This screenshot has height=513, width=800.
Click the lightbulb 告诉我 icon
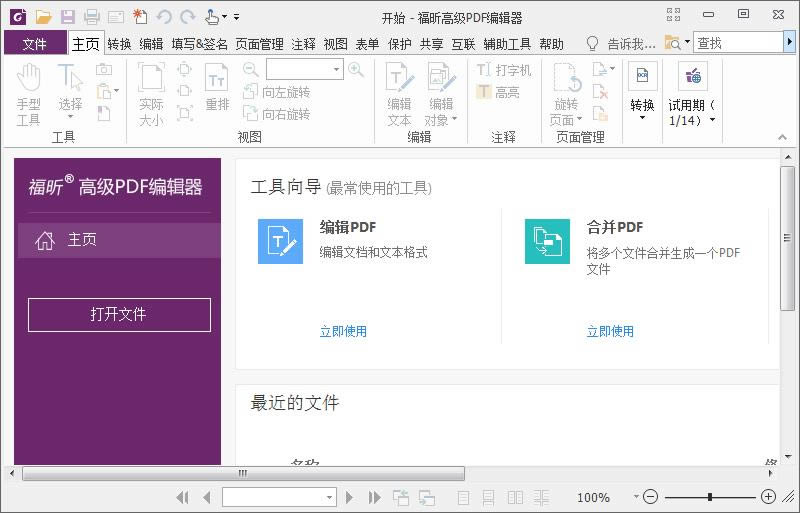(x=592, y=44)
